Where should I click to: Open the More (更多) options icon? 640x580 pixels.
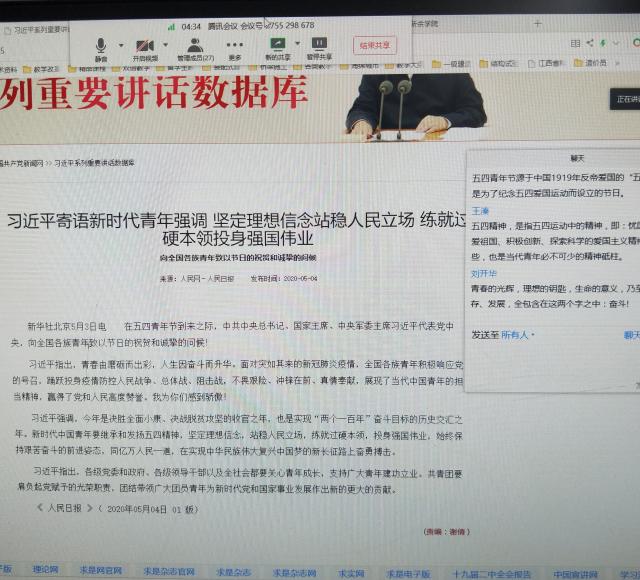tap(234, 46)
